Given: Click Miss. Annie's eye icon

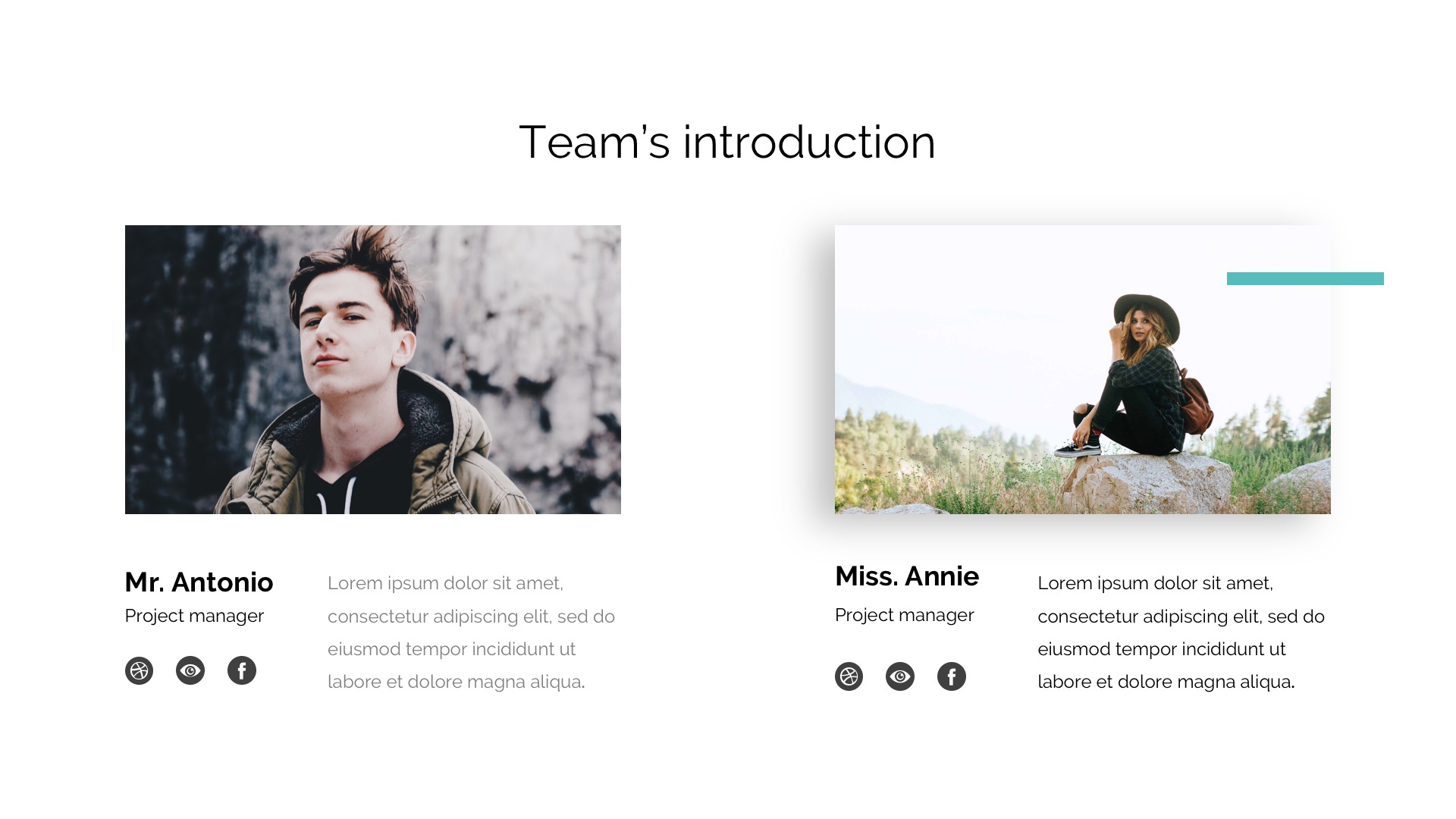Looking at the screenshot, I should coord(900,676).
